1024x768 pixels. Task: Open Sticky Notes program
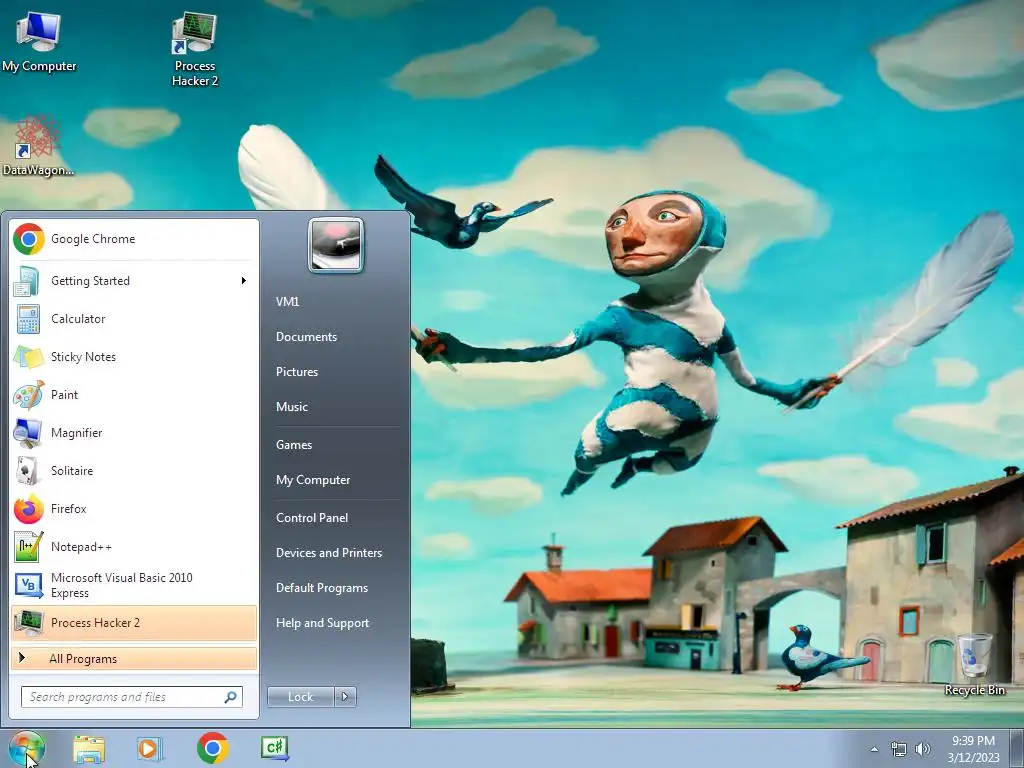point(134,357)
